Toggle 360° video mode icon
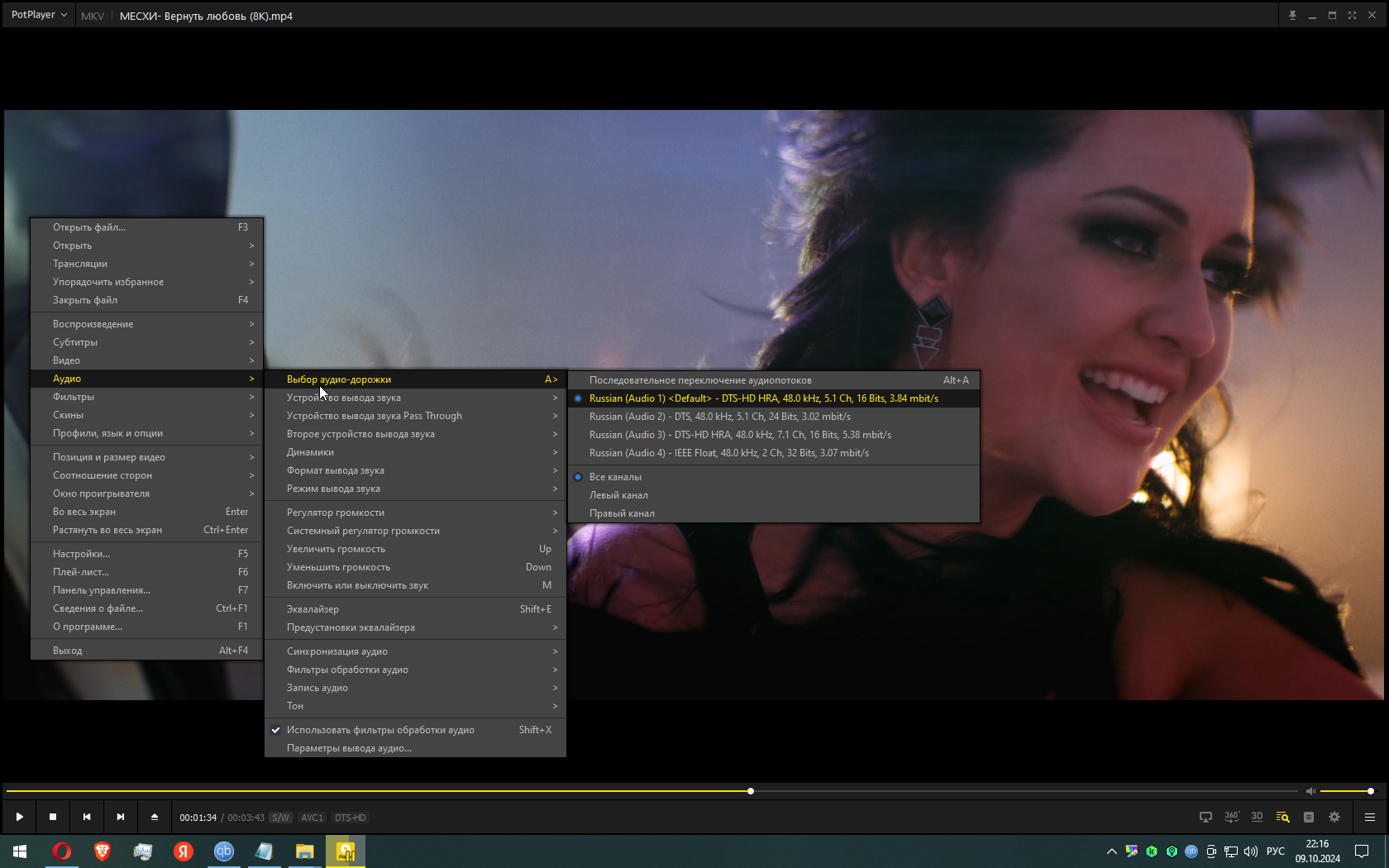 (x=1231, y=817)
